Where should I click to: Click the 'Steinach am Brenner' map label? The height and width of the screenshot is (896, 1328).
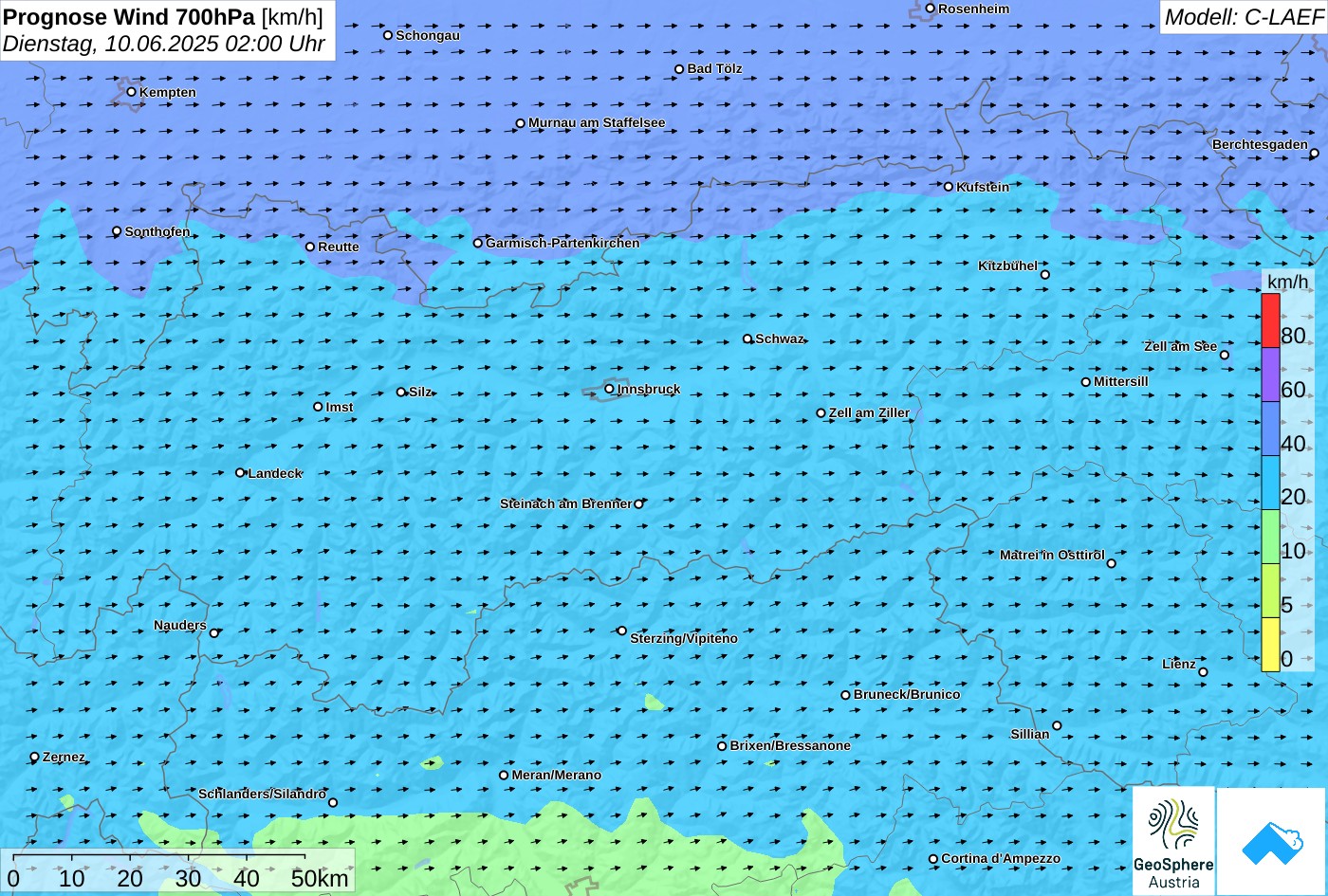click(566, 503)
